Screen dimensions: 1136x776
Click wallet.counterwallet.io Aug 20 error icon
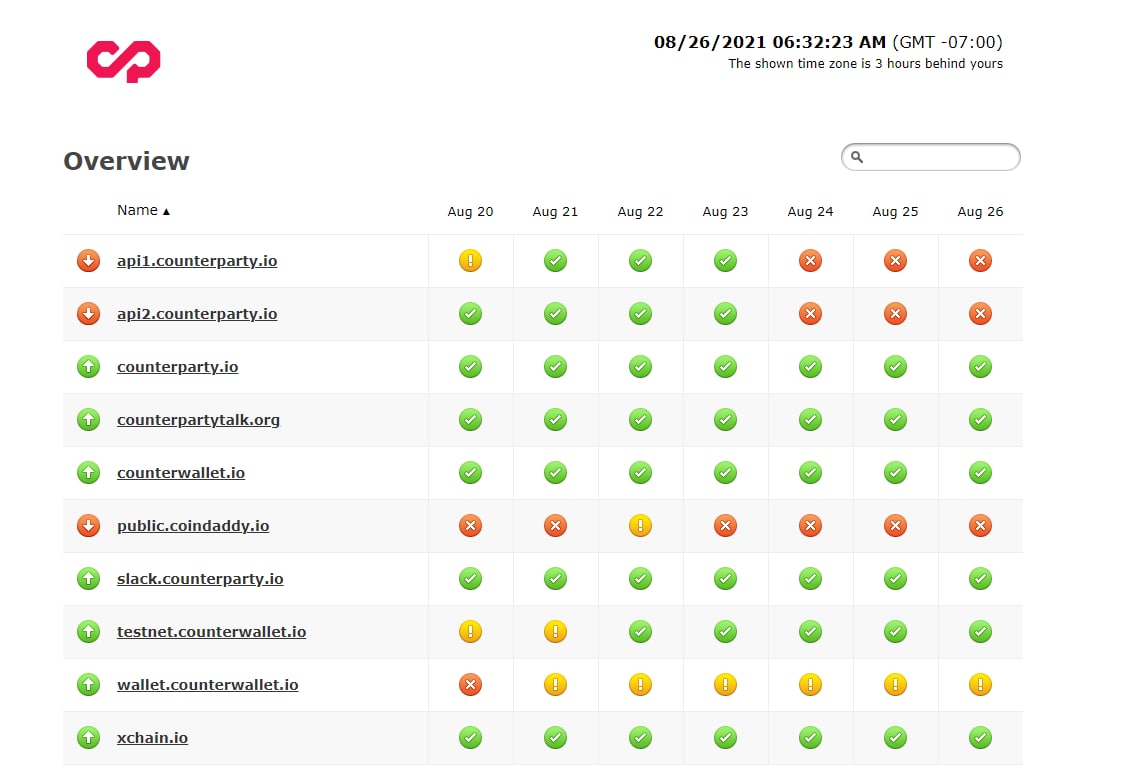coord(470,684)
